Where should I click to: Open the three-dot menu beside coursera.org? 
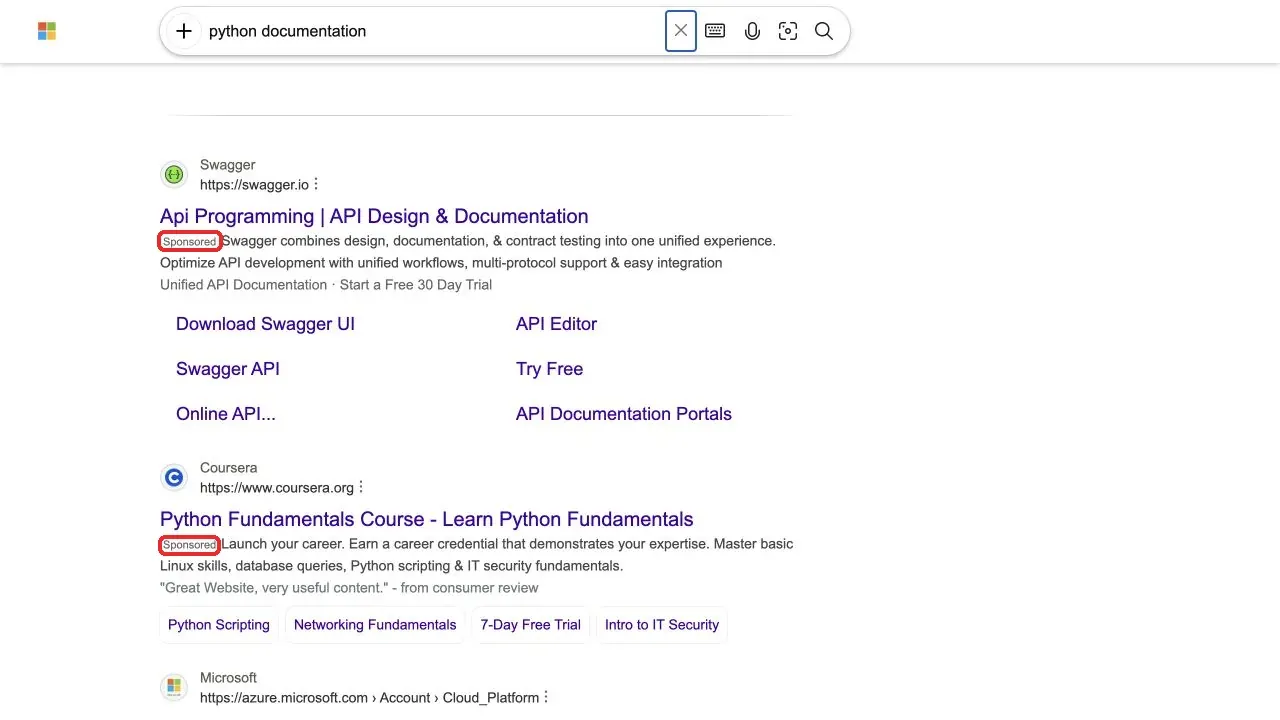[x=361, y=487]
